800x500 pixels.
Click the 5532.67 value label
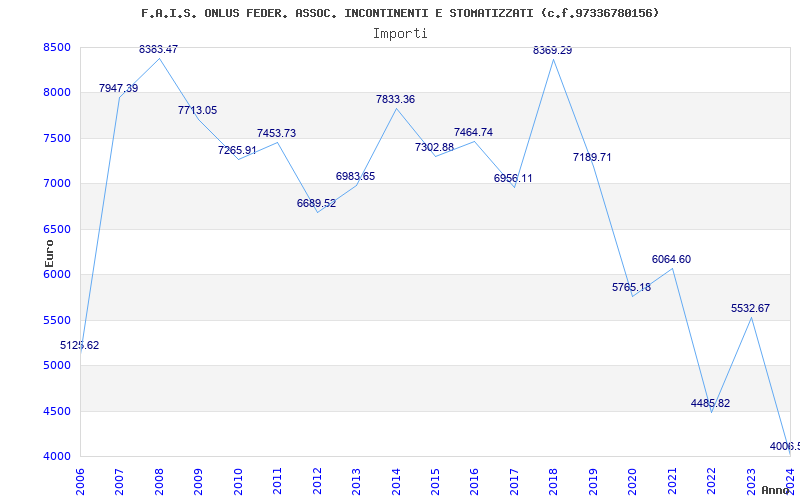[x=750, y=308]
